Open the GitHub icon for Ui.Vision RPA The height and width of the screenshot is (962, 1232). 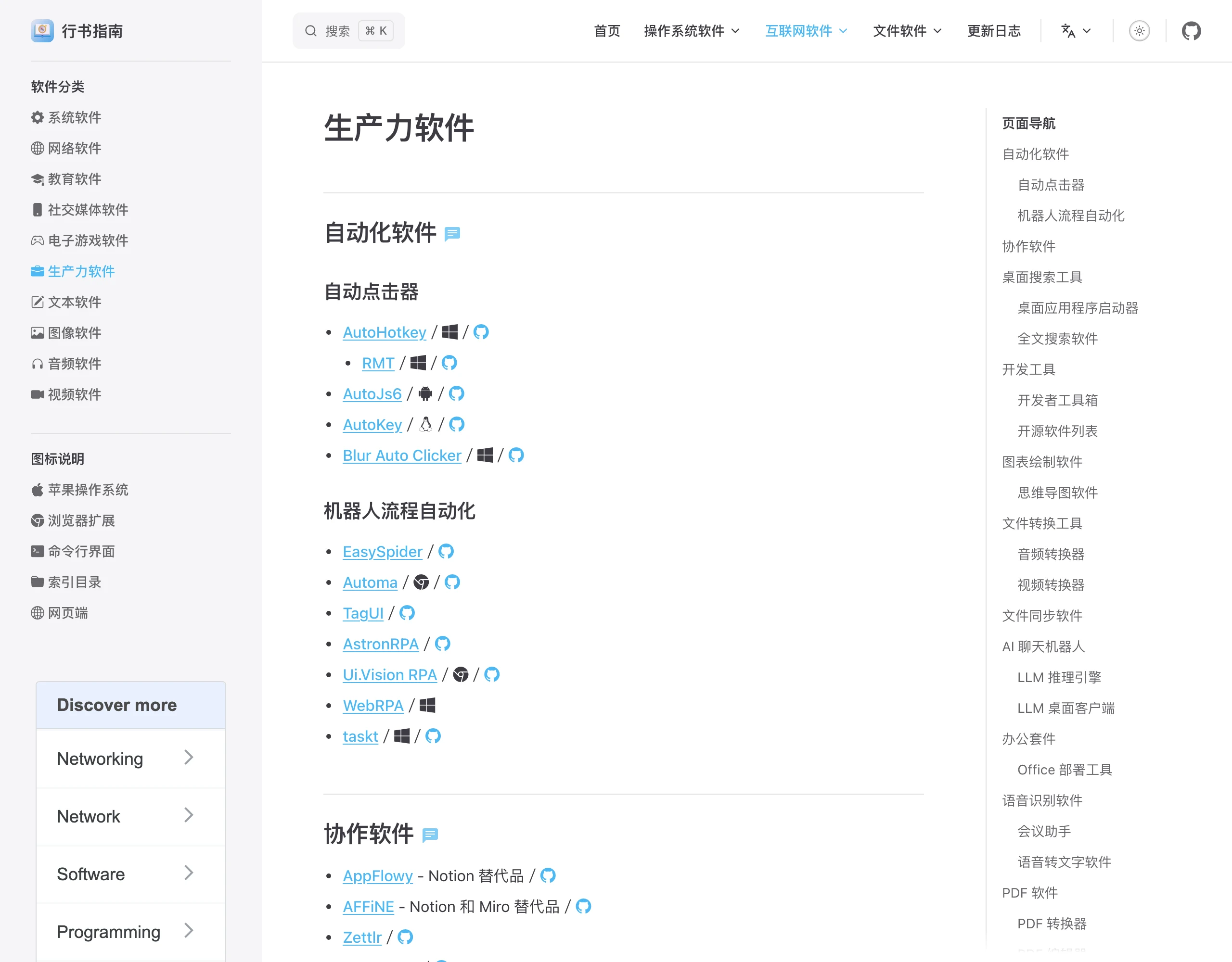[492, 674]
